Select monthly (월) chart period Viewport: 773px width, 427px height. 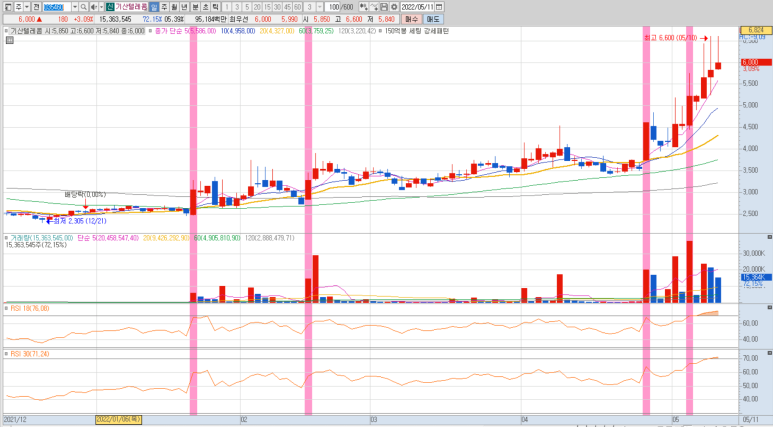point(174,7)
